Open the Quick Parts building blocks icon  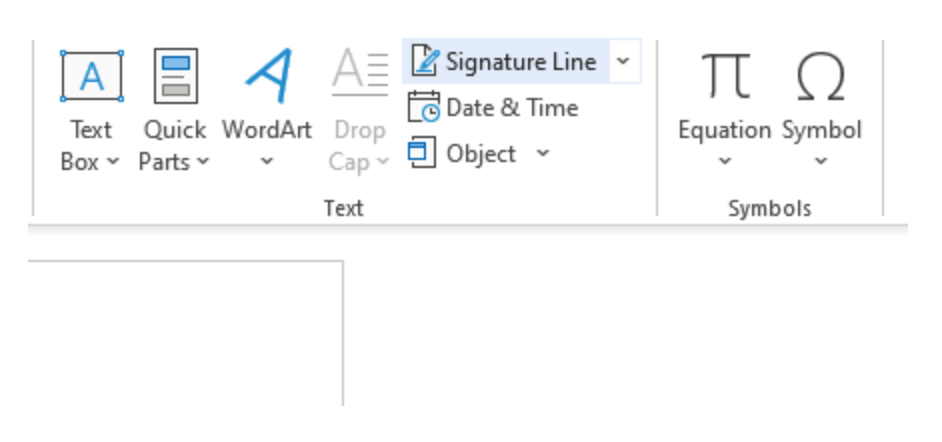(x=175, y=76)
